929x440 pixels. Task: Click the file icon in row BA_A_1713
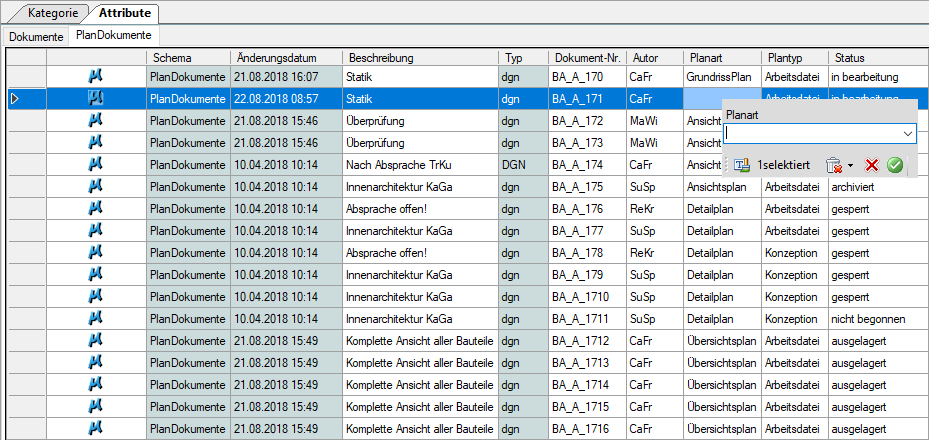pos(96,363)
